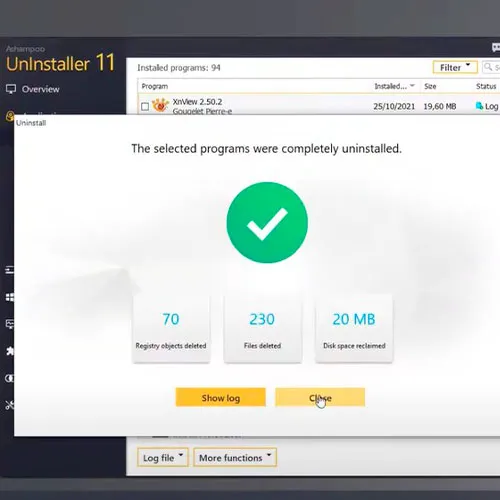
Task: Open the Filter dropdown
Action: coord(455,67)
